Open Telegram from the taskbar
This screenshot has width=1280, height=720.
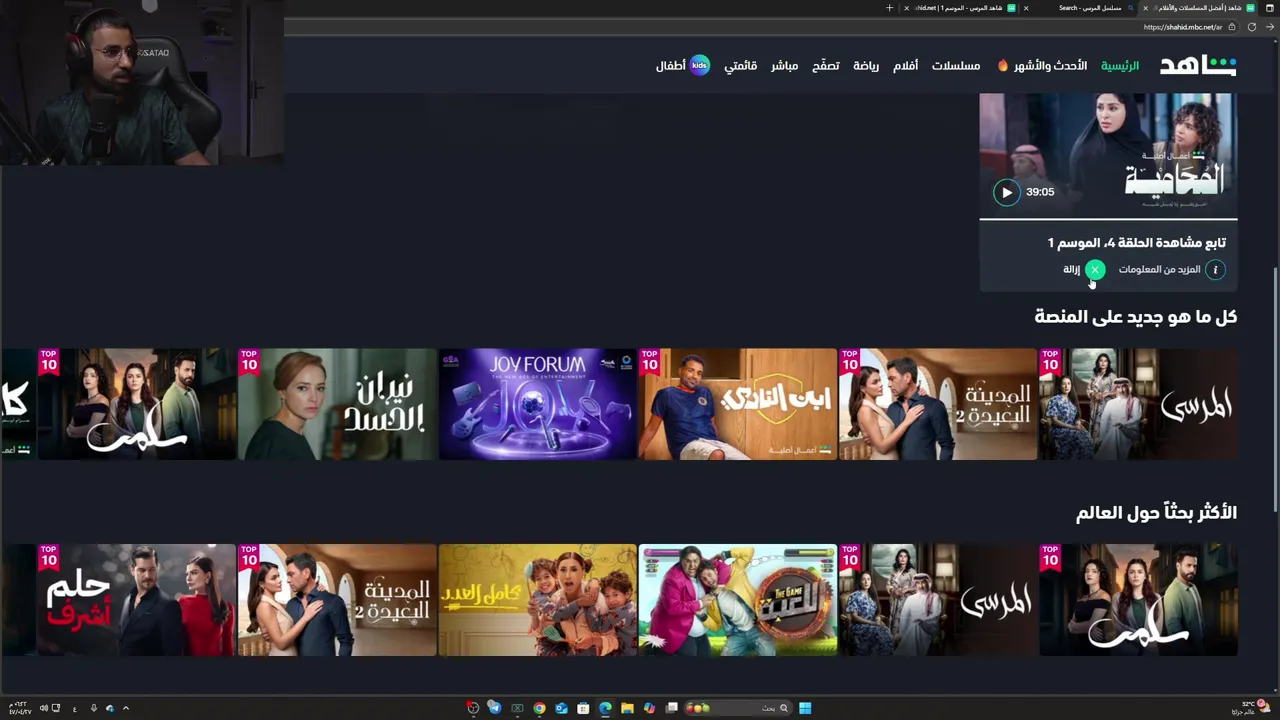pyautogui.click(x=495, y=708)
